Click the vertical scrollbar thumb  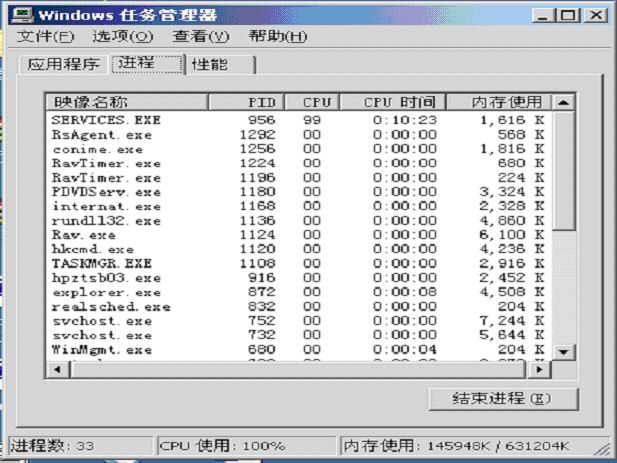click(563, 171)
